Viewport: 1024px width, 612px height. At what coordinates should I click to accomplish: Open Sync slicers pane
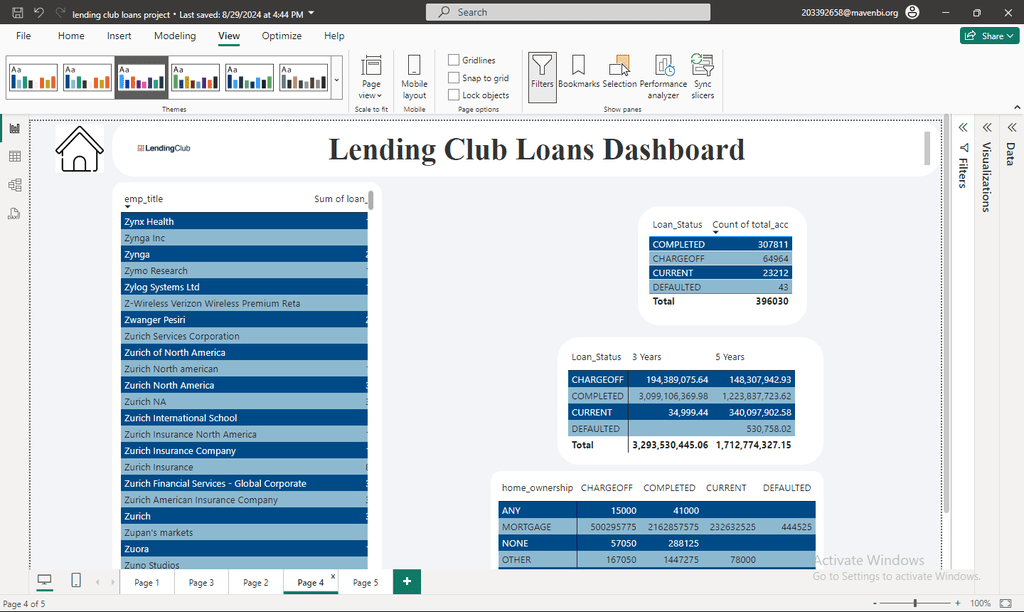click(x=703, y=77)
